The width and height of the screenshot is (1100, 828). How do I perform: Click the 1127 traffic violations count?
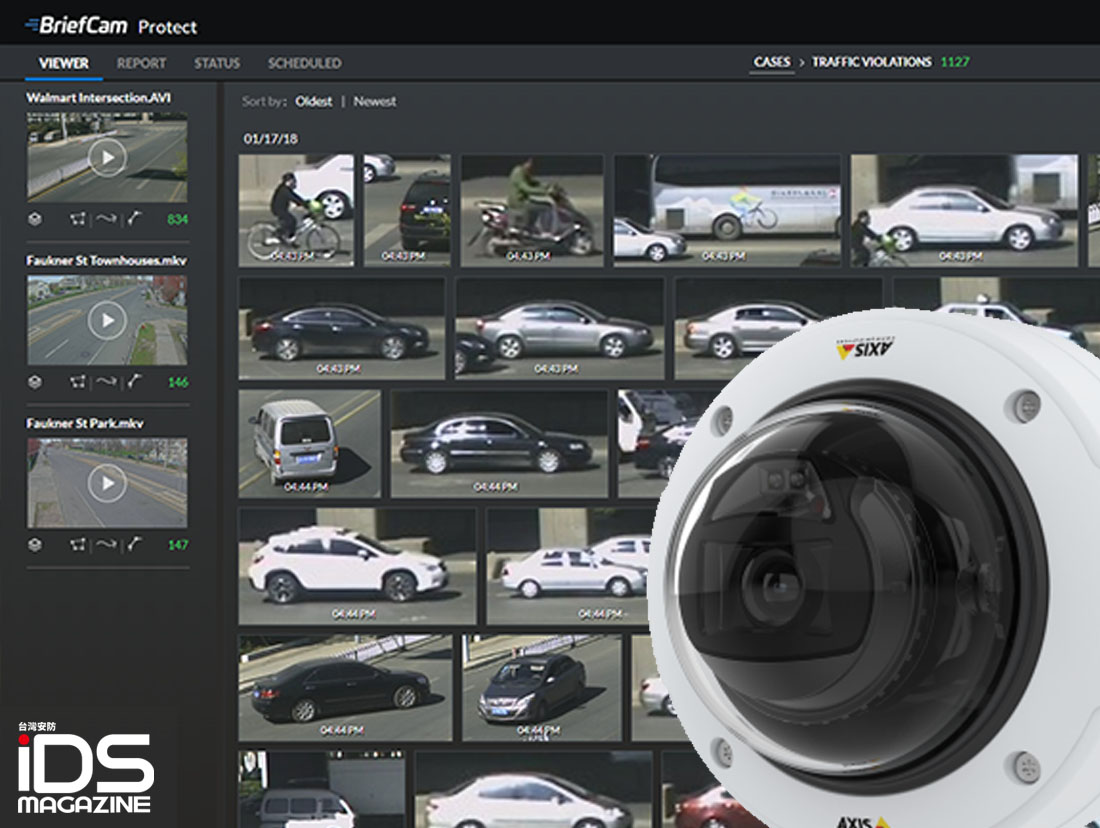[x=955, y=62]
